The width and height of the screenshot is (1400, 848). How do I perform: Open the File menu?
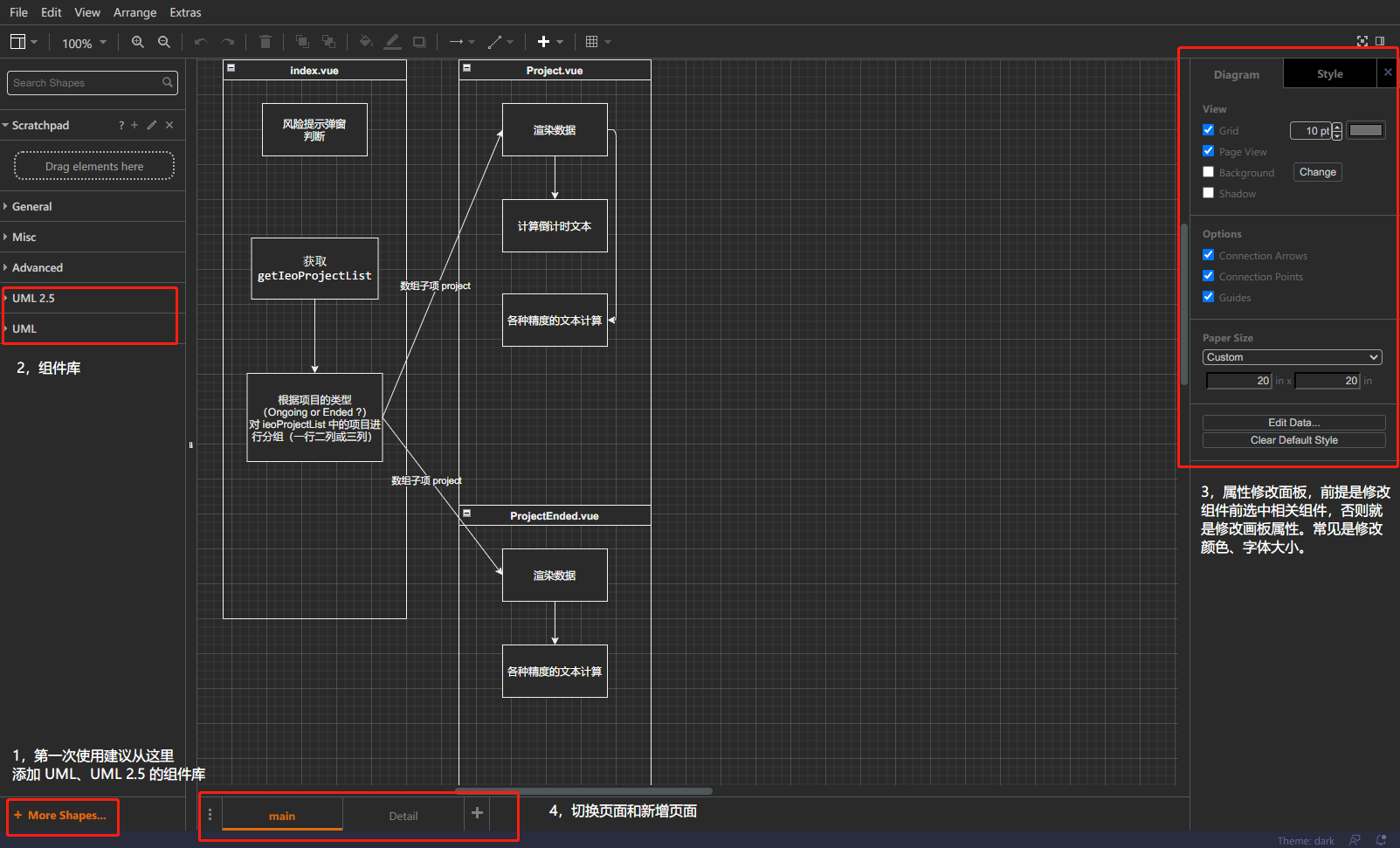pos(18,12)
